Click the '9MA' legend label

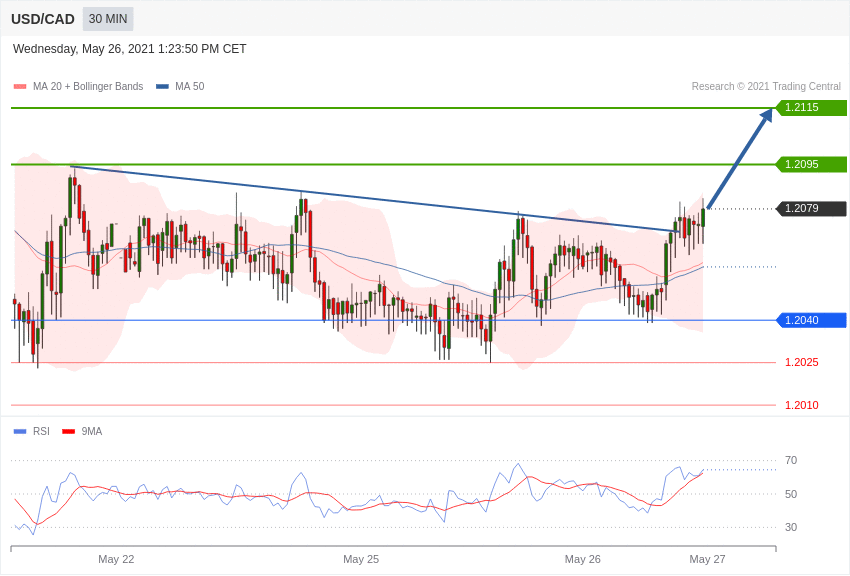[x=92, y=431]
